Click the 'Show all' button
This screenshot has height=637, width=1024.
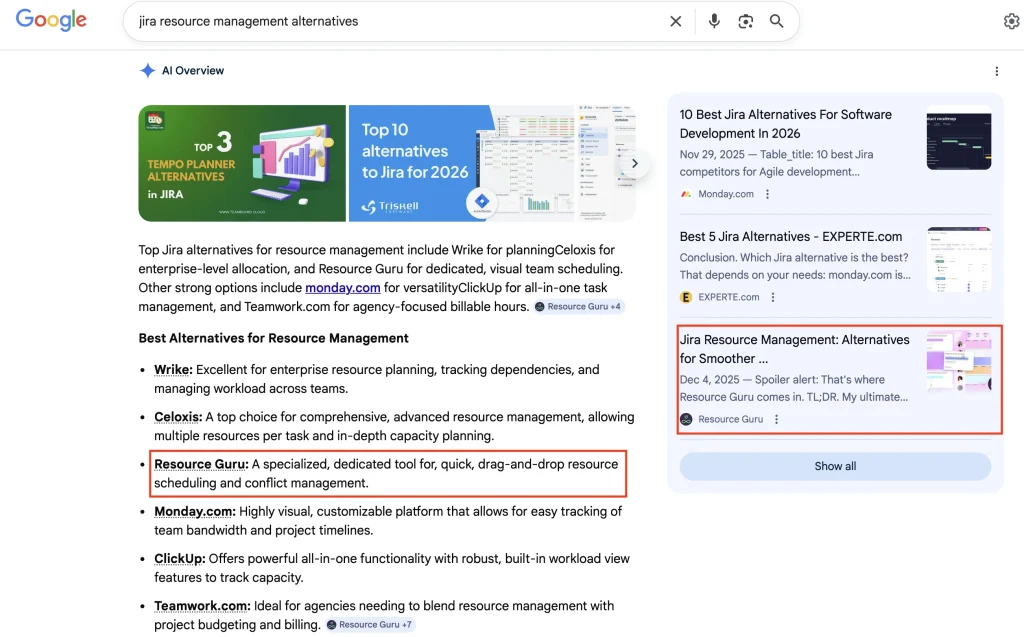[x=835, y=466]
